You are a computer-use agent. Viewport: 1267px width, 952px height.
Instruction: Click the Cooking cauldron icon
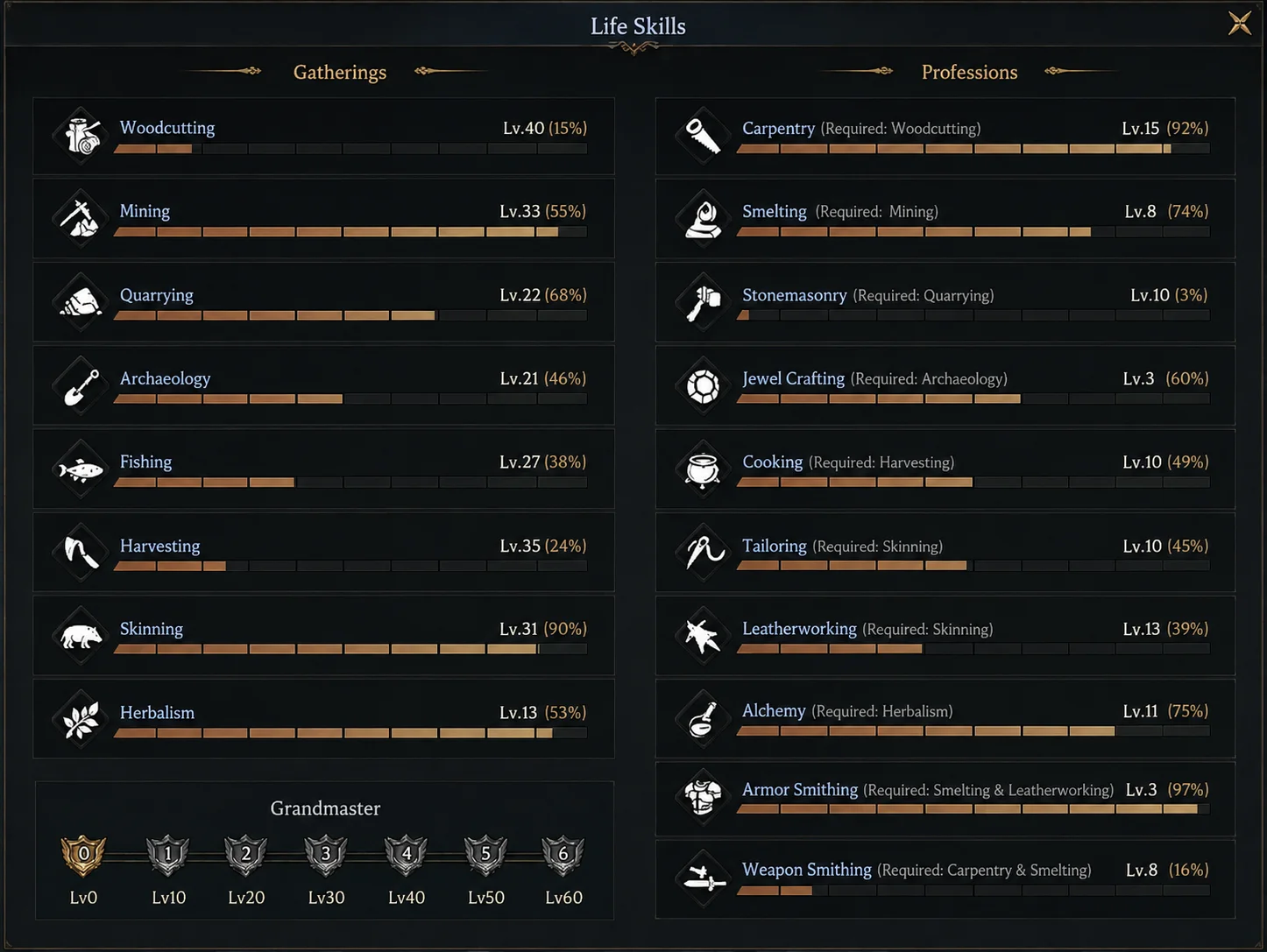703,469
